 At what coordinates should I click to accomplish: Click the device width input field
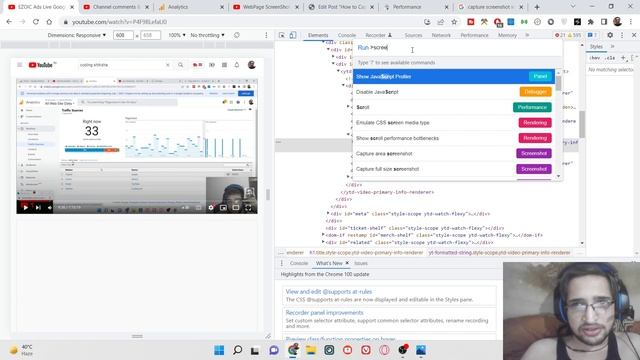click(x=123, y=36)
